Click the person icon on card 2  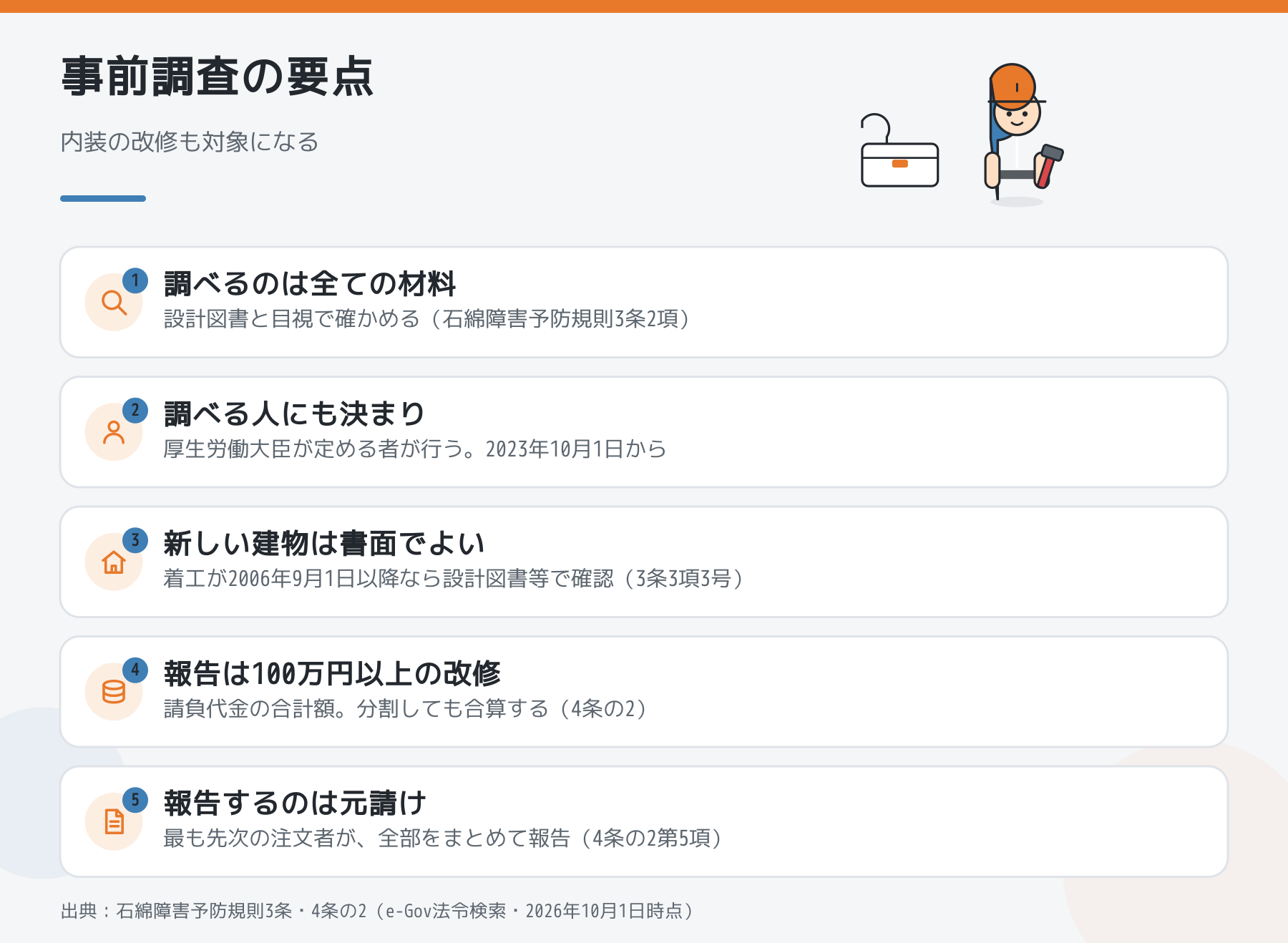[x=114, y=433]
